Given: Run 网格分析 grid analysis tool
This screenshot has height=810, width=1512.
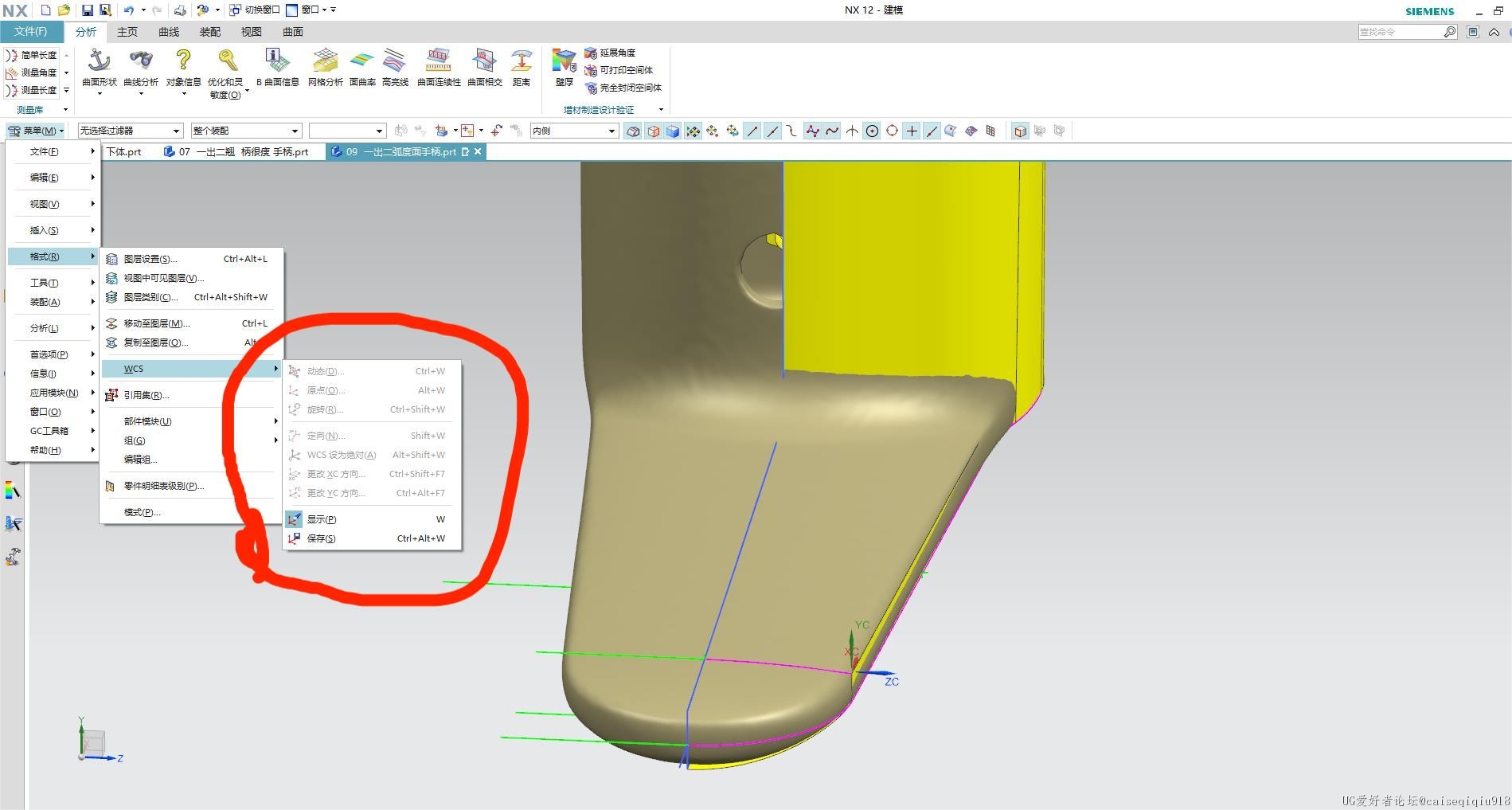Looking at the screenshot, I should click(325, 68).
